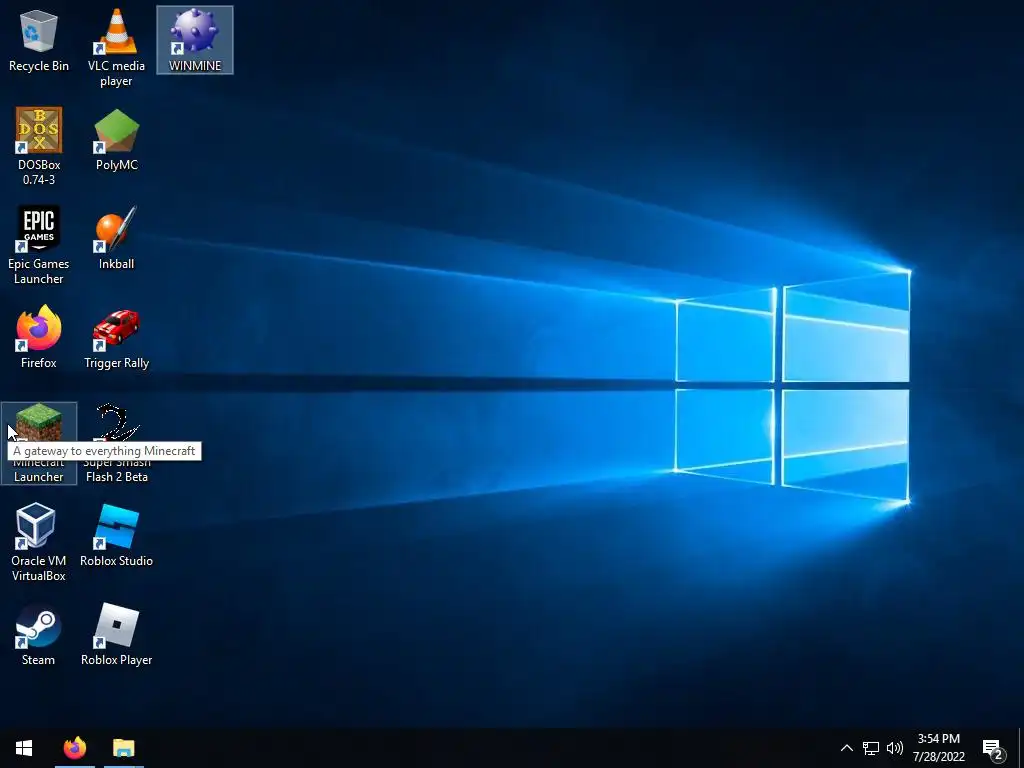Screen dimensions: 1024x768
Task: Select the DOSBox 0.74-3 shortcut
Action: (39, 146)
